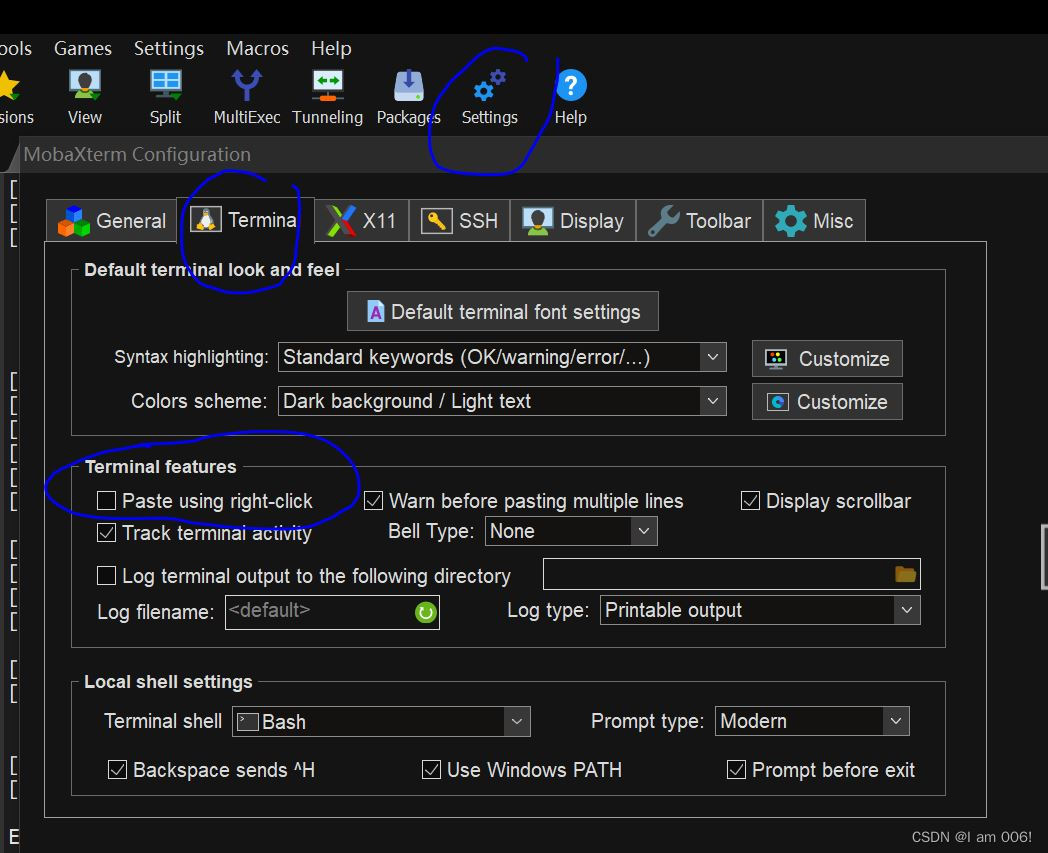The image size is (1048, 853).
Task: Open the Settings menu in the menu bar
Action: [168, 48]
